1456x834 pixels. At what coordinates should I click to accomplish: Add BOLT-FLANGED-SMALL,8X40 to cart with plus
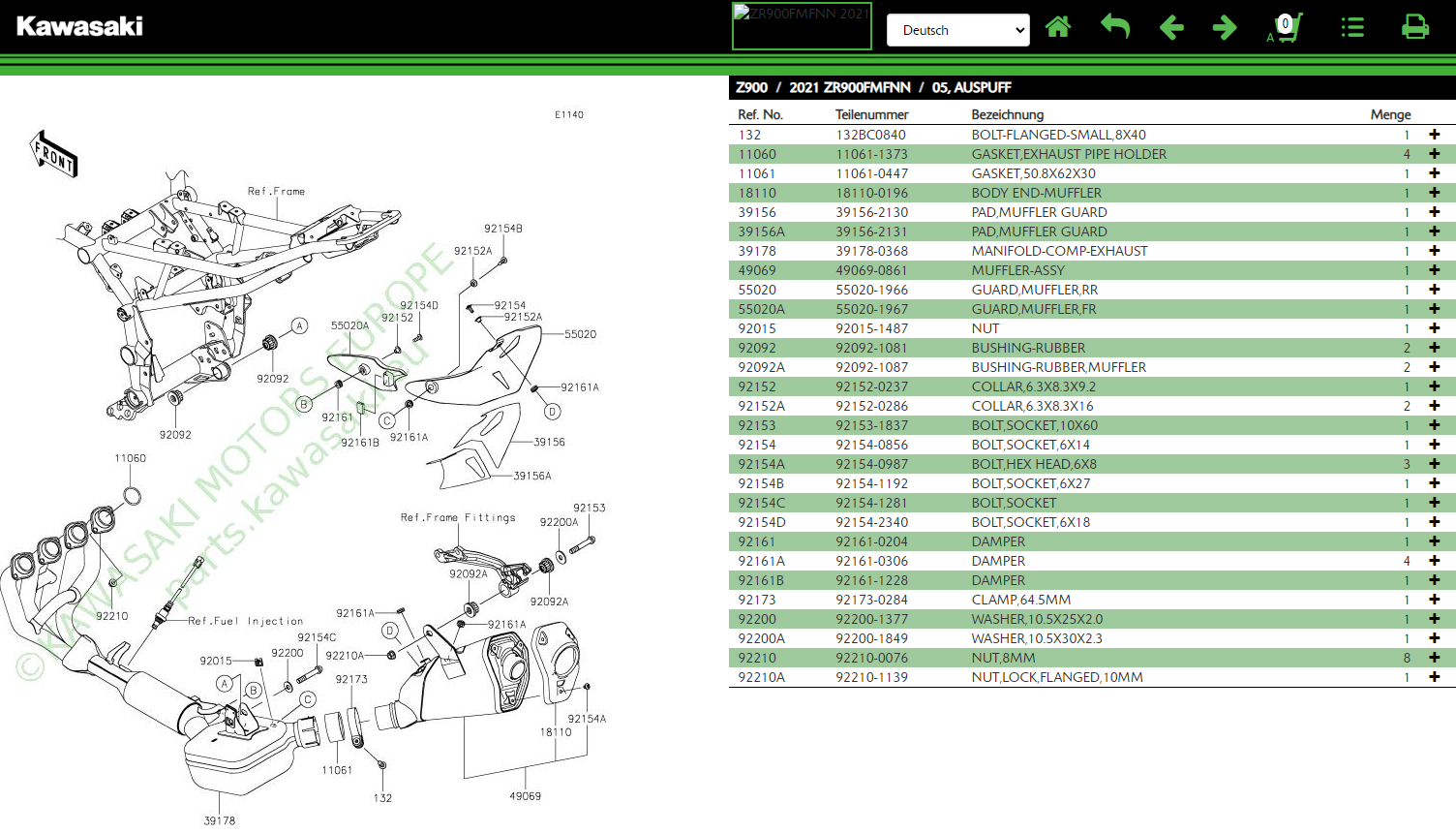pos(1434,135)
